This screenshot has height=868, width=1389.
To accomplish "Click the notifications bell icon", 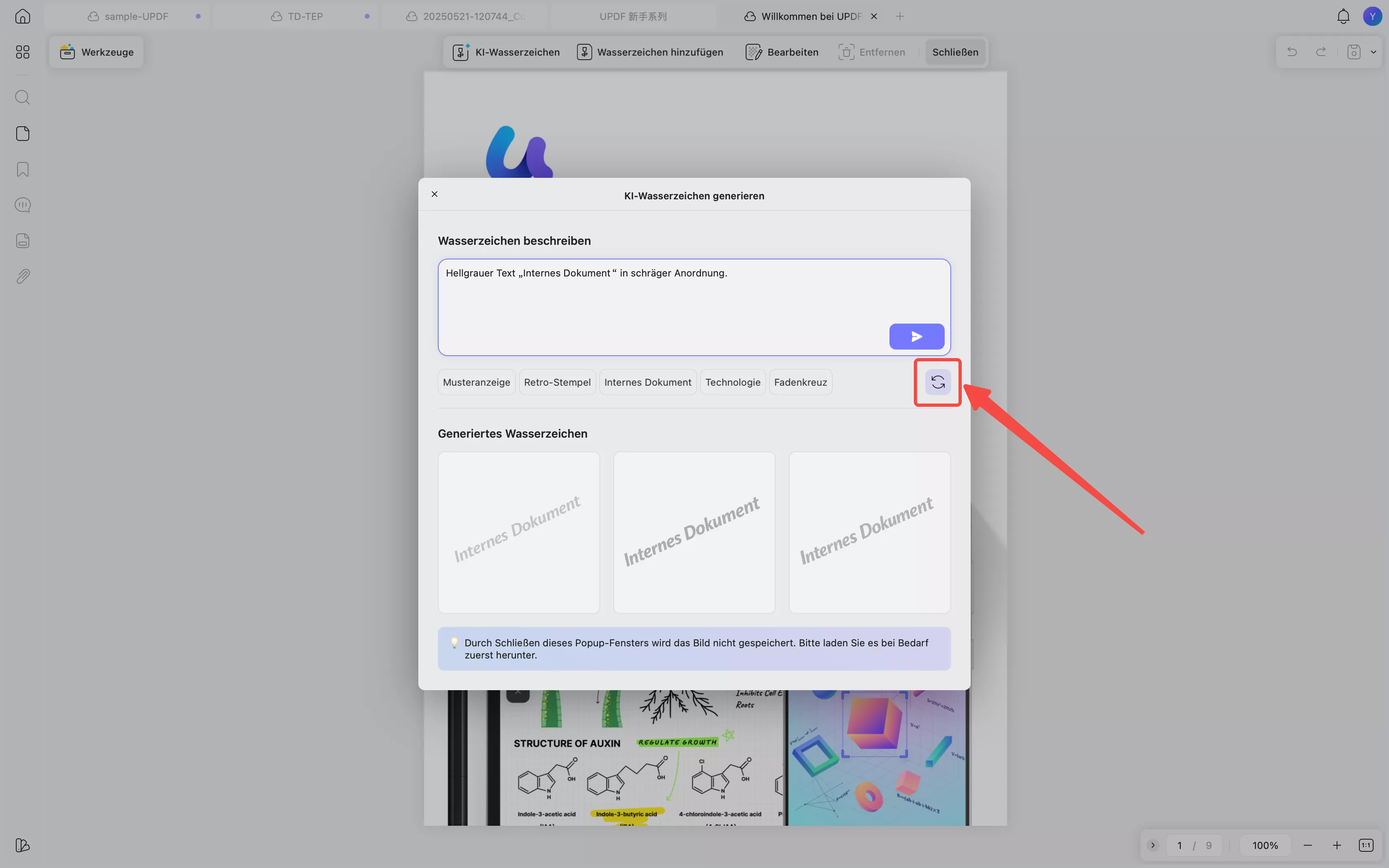I will (x=1343, y=16).
